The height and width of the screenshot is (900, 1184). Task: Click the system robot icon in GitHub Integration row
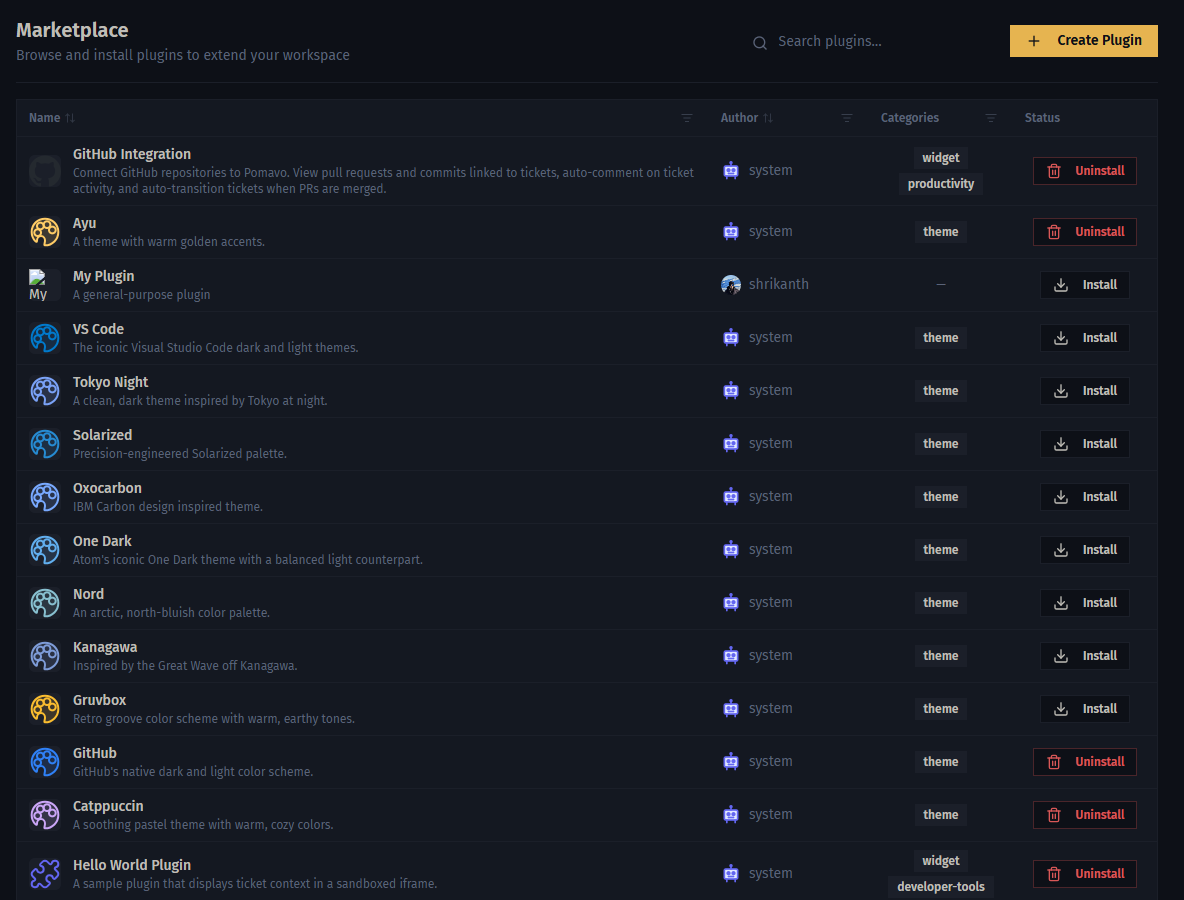point(730,171)
